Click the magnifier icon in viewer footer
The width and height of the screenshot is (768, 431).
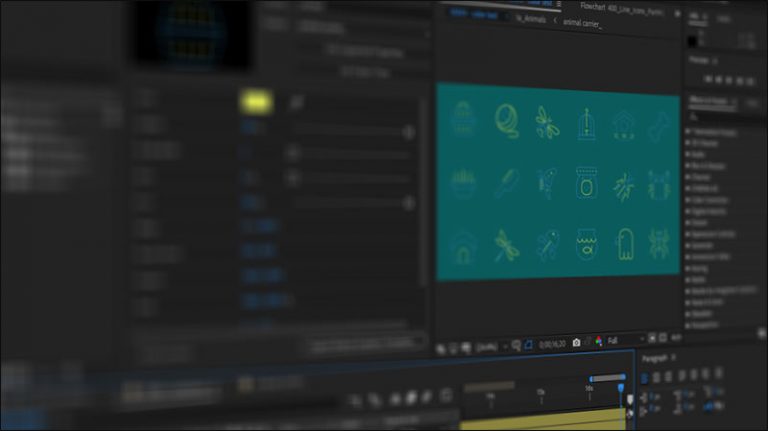tap(516, 345)
